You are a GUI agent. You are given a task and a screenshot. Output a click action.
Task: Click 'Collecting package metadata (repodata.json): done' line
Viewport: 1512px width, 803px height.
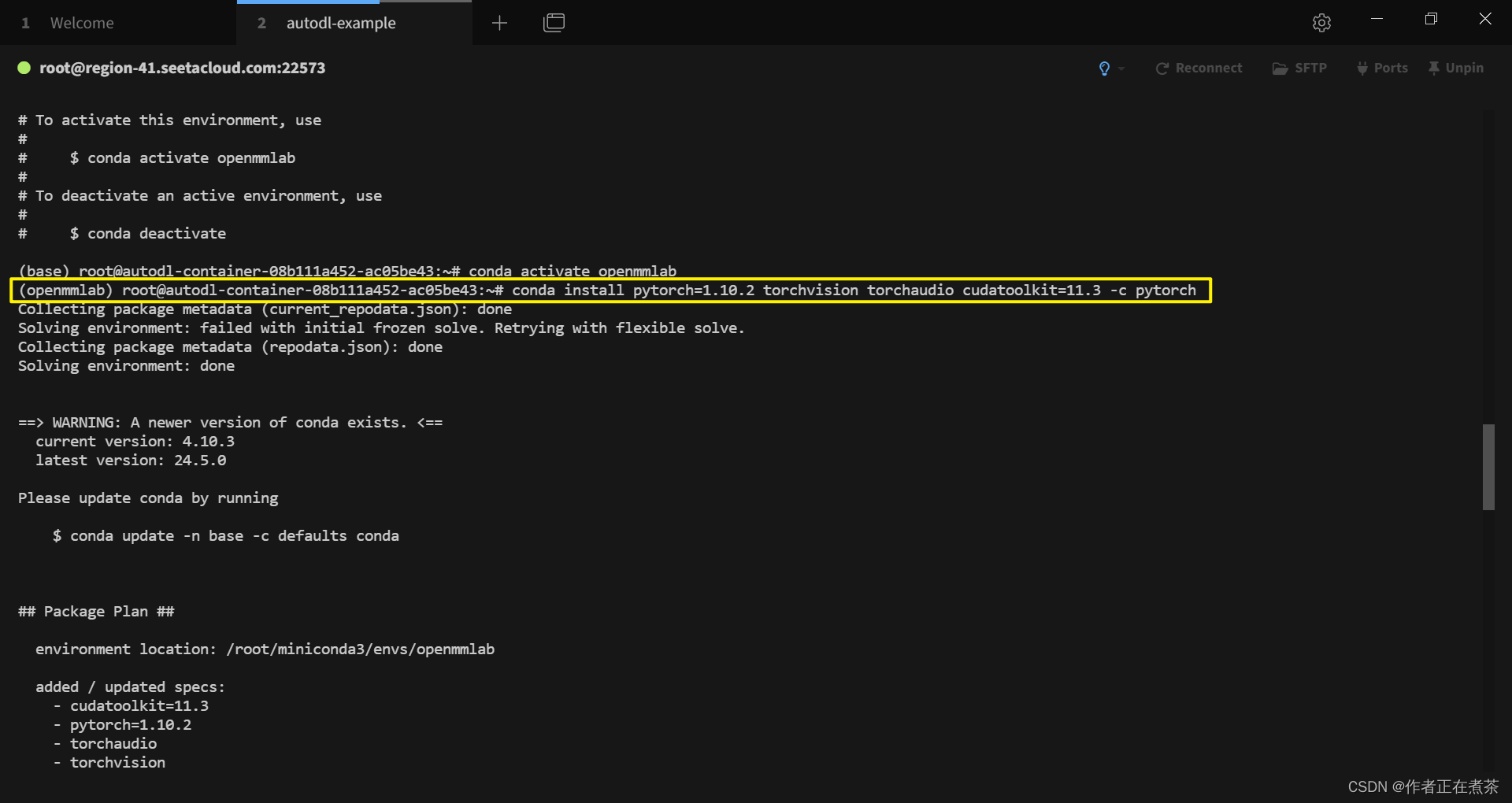point(230,347)
